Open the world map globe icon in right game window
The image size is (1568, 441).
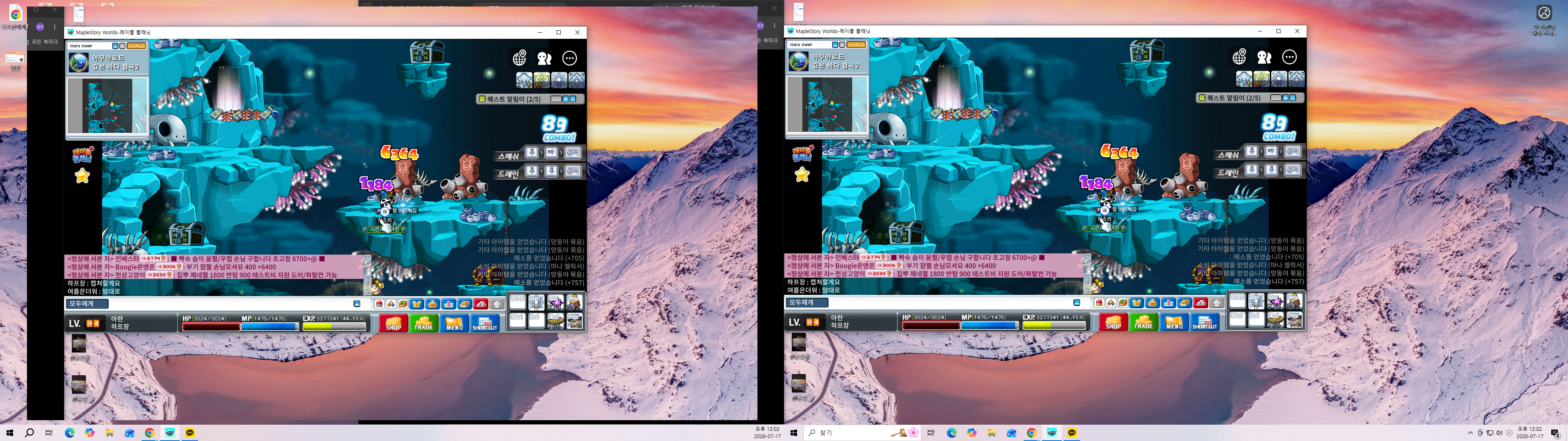(1239, 57)
